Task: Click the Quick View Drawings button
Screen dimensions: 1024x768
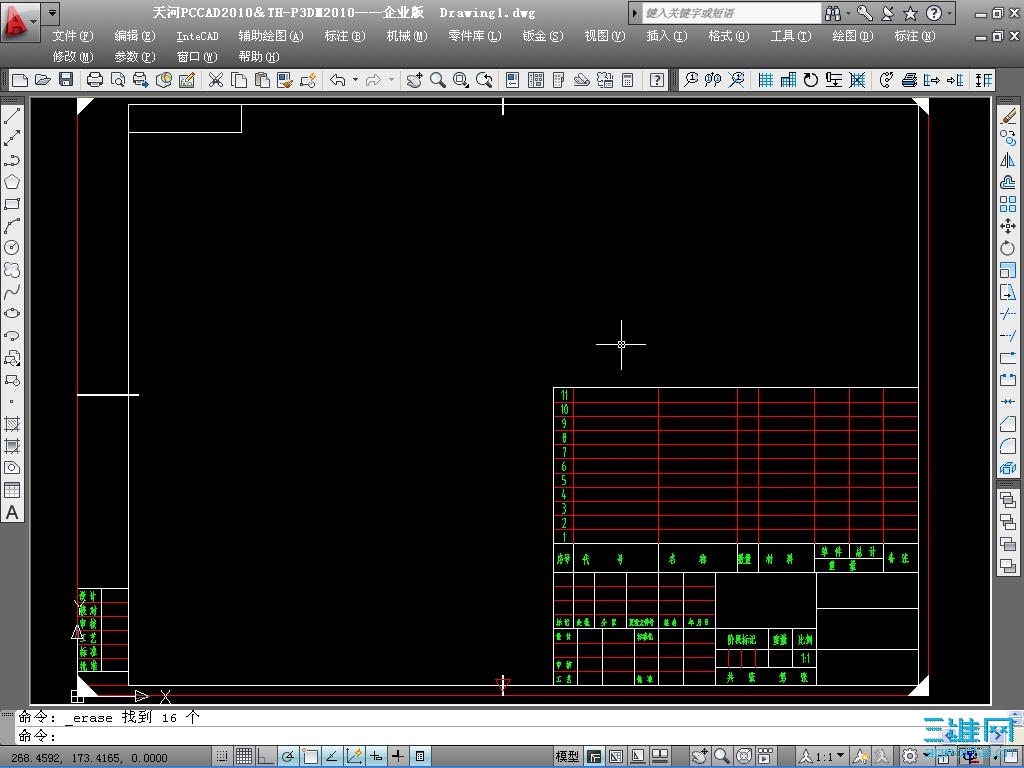Action: 660,756
